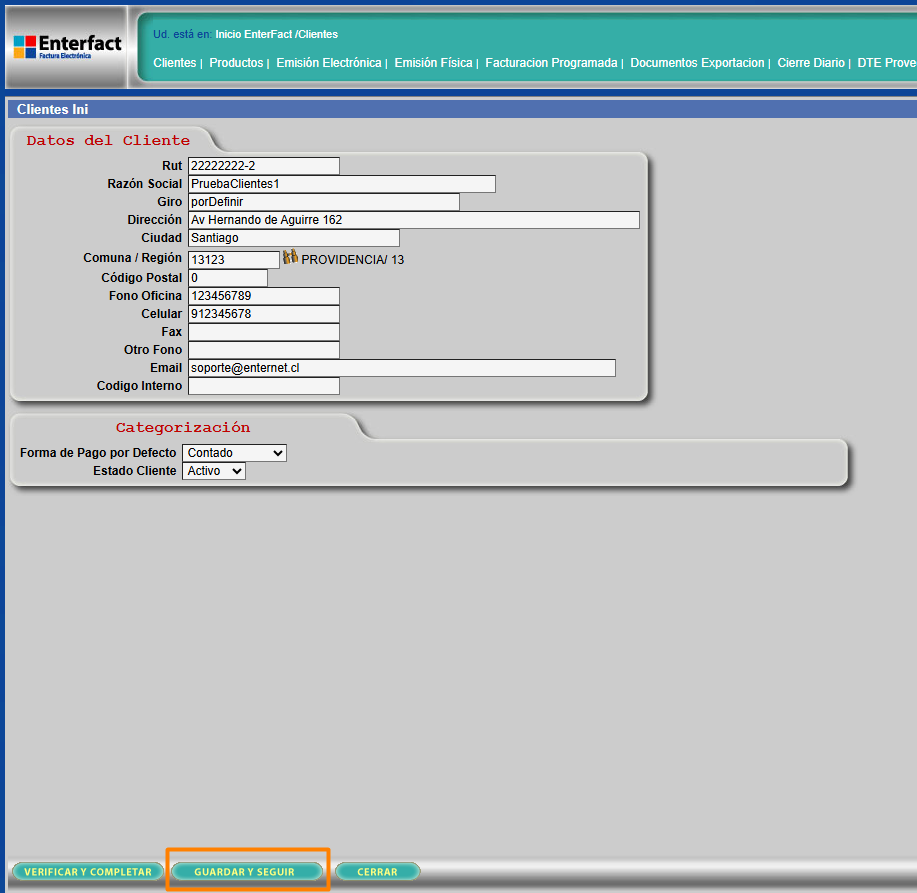Select Emisión Física in the navigation bar
Screen dimensions: 917x893
pyautogui.click(x=433, y=63)
